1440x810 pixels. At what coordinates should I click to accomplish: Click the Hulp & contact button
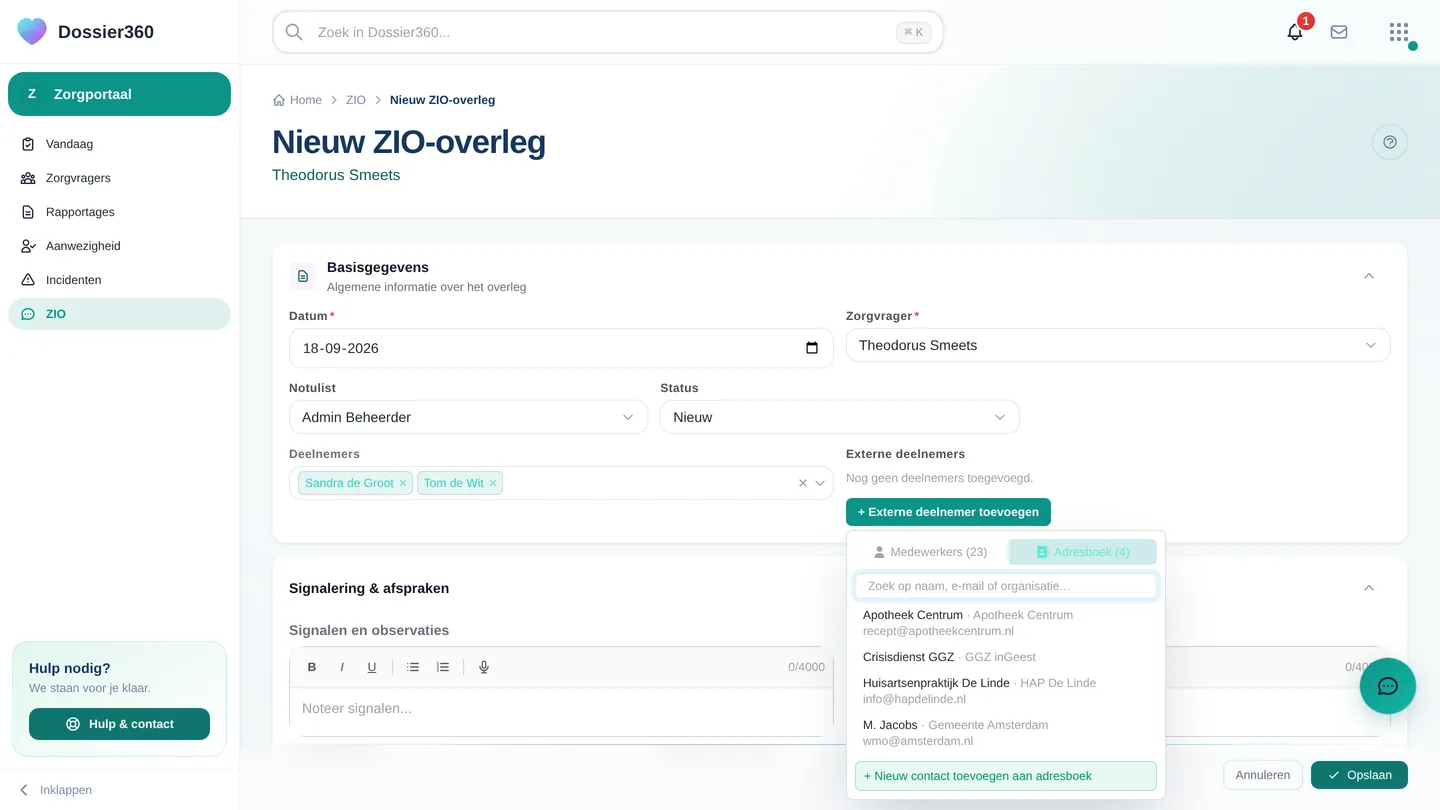point(119,724)
